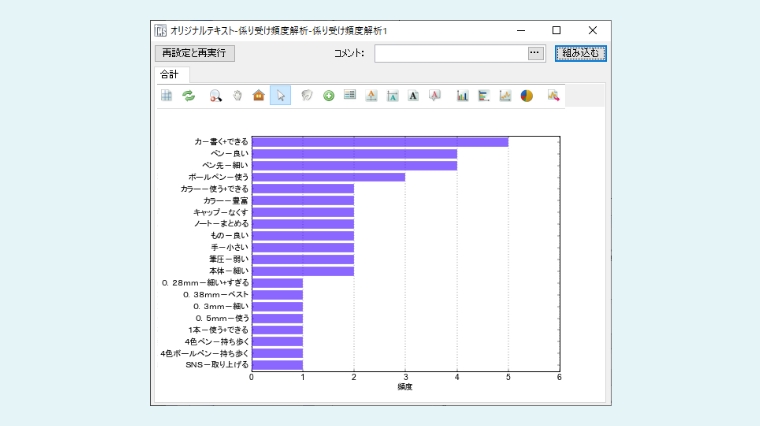Click the green plus add icon
Viewport: 760px width, 426px height.
[x=329, y=96]
